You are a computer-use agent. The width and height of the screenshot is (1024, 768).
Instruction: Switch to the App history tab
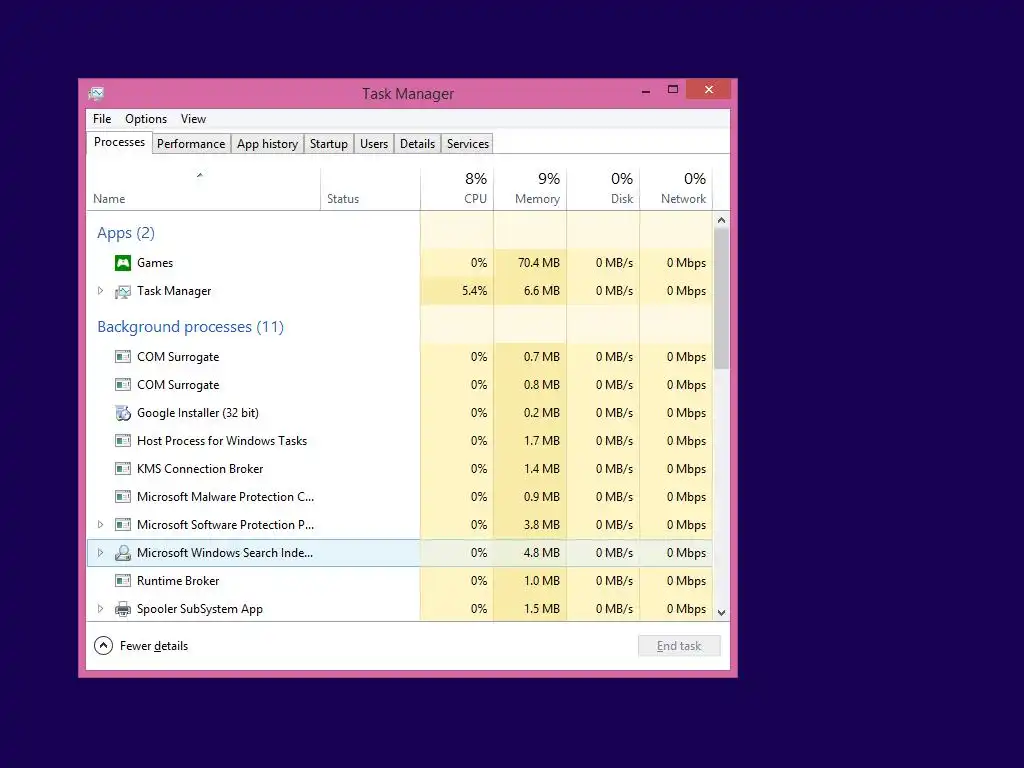[x=267, y=144]
